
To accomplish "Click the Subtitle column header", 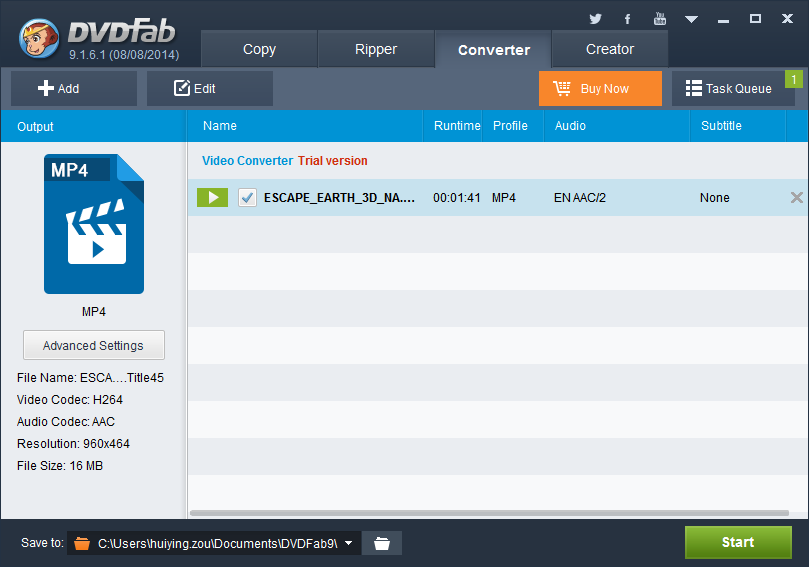I will (738, 126).
